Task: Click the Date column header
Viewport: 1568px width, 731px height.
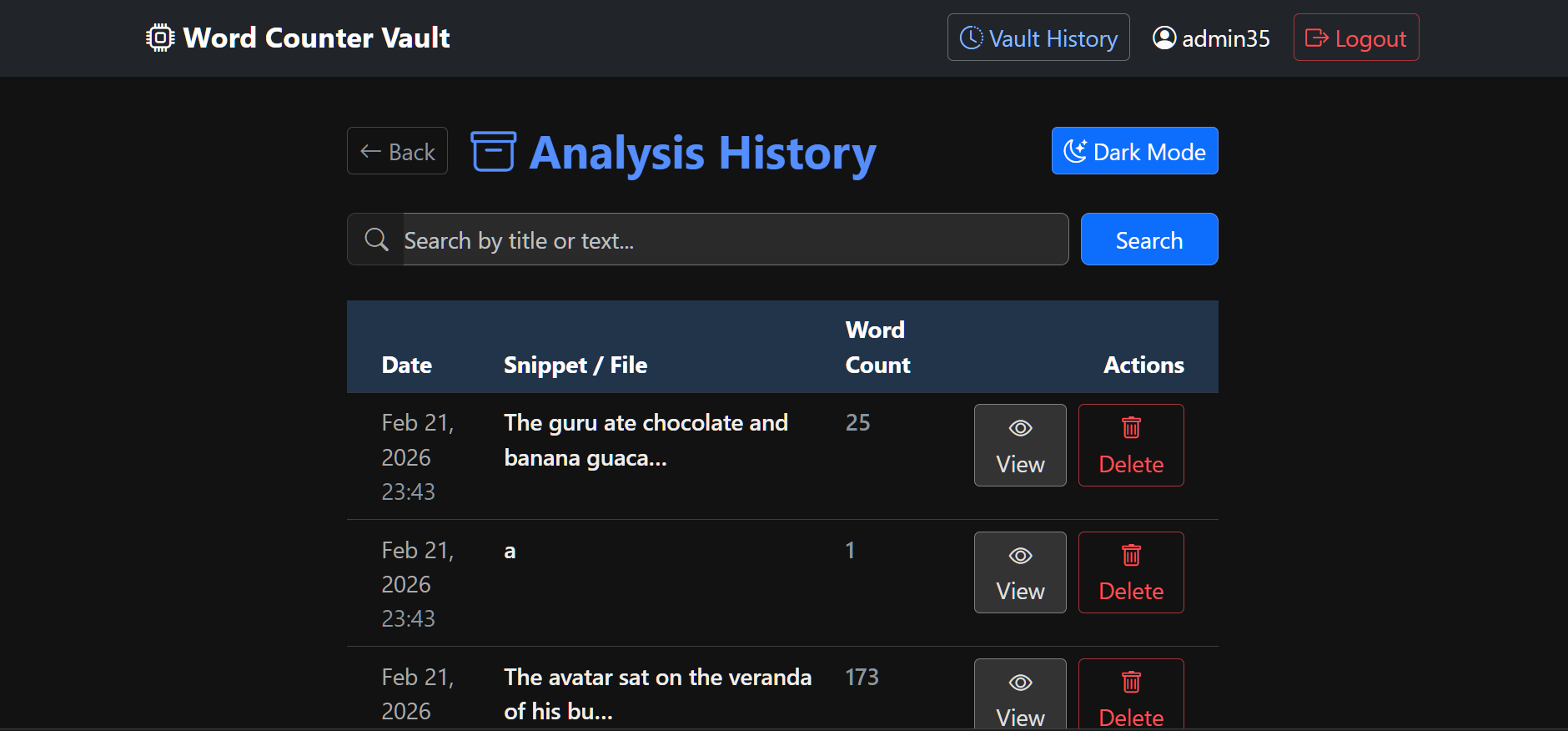Action: [406, 365]
